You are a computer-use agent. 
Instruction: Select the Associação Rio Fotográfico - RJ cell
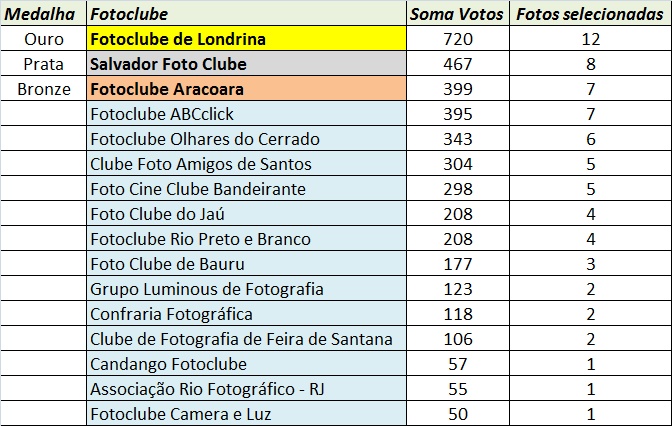click(x=246, y=389)
